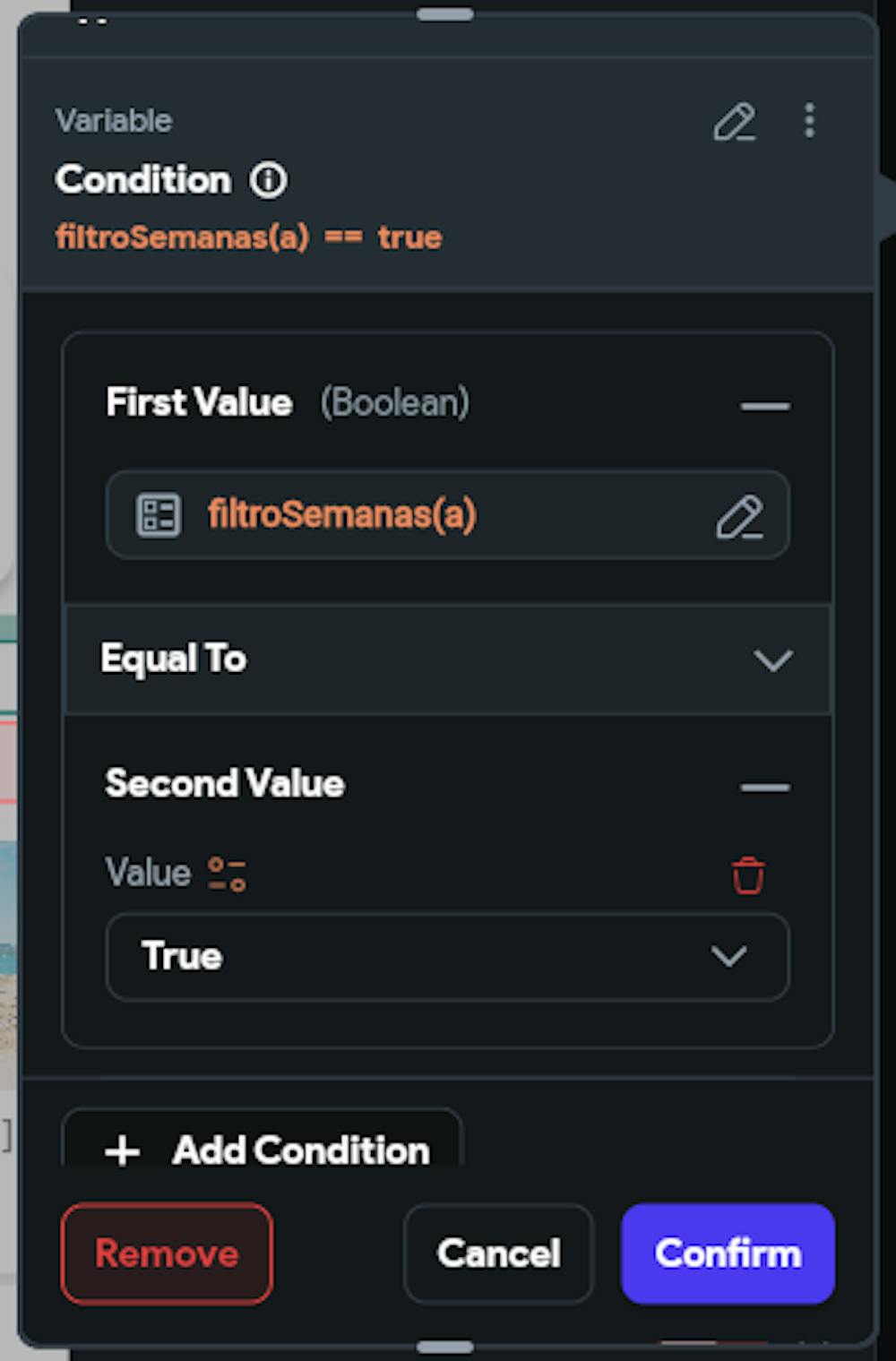Image resolution: width=896 pixels, height=1361 pixels.
Task: Click the chevron arrow in the True selector
Action: pyautogui.click(x=728, y=956)
